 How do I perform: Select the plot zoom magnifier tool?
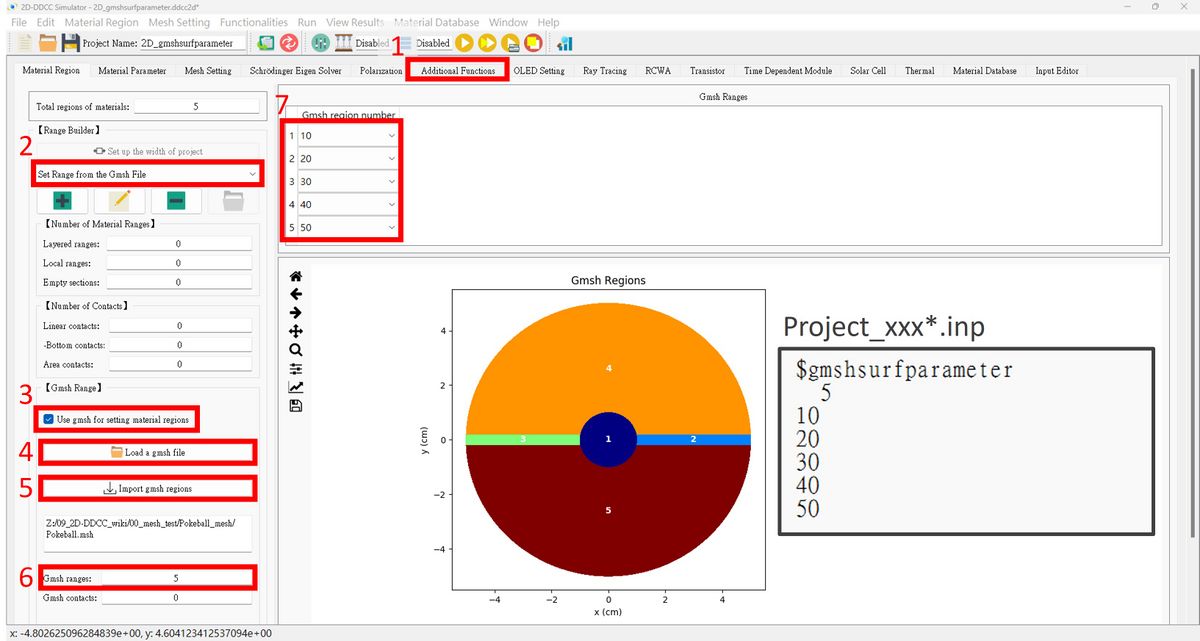coord(295,350)
